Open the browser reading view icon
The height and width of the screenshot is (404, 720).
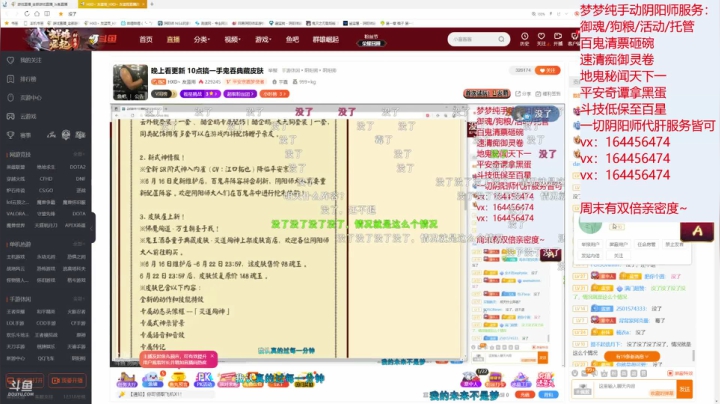tap(47, 14)
